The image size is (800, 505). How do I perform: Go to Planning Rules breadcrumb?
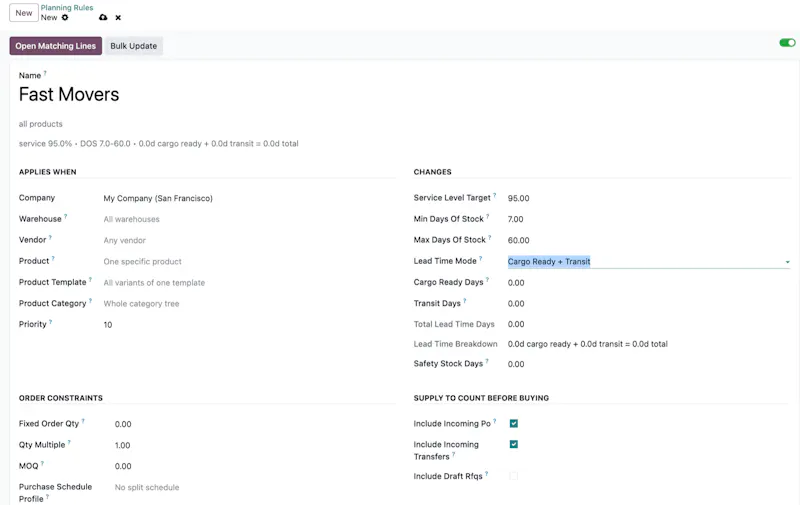tap(67, 8)
